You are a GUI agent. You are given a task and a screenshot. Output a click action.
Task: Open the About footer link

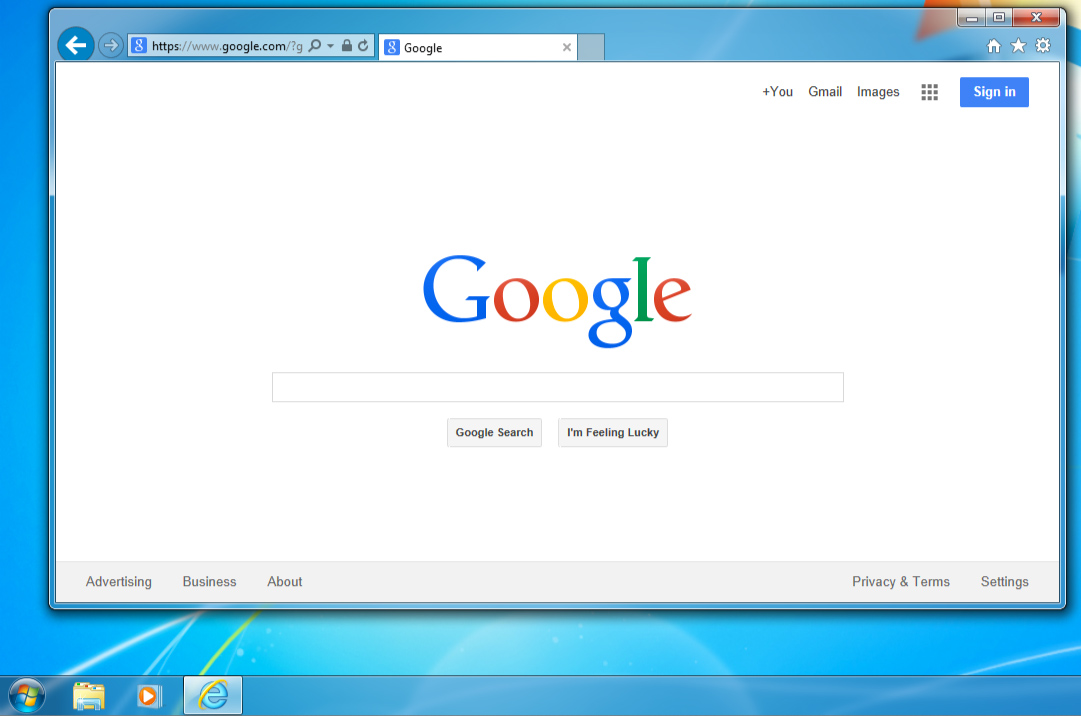pyautogui.click(x=285, y=582)
